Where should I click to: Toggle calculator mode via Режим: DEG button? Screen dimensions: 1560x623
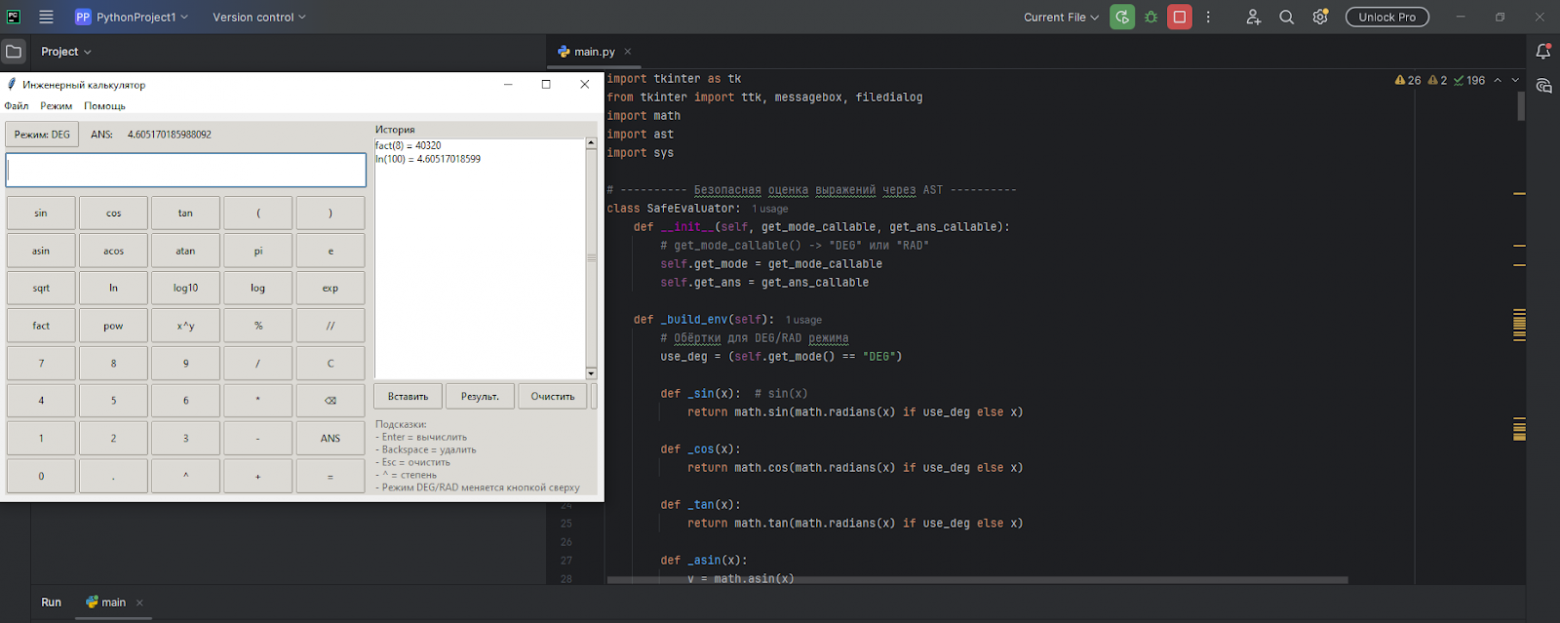42,134
